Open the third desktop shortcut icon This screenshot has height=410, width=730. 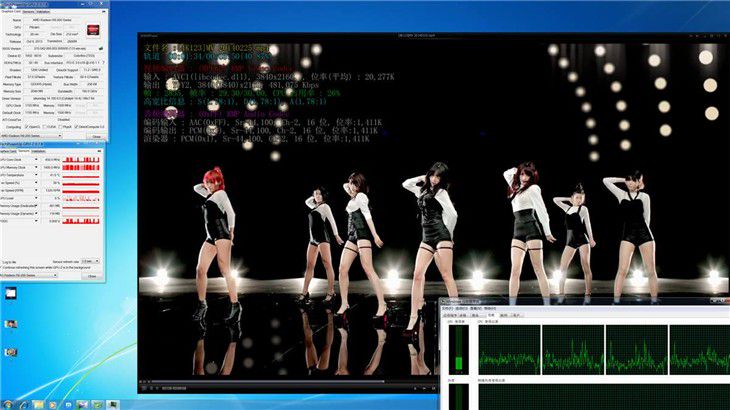(10, 352)
